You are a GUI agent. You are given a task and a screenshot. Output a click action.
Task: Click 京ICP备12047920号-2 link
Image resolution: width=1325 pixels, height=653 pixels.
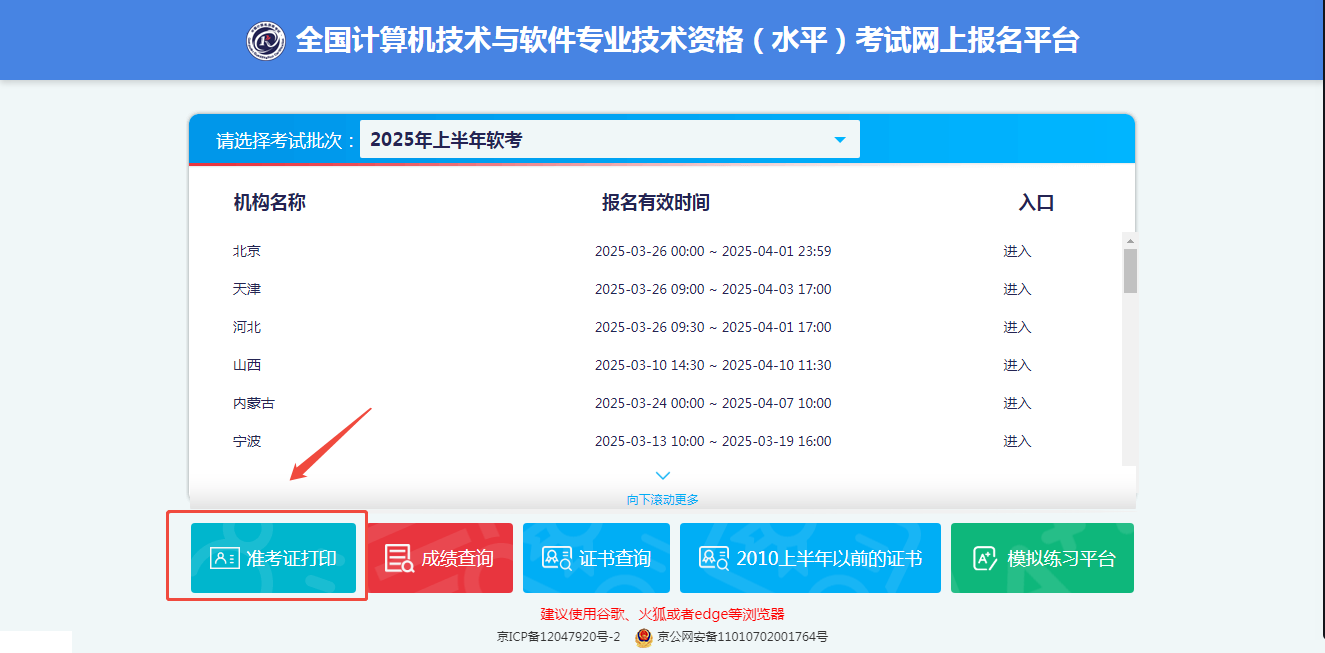click(x=558, y=637)
